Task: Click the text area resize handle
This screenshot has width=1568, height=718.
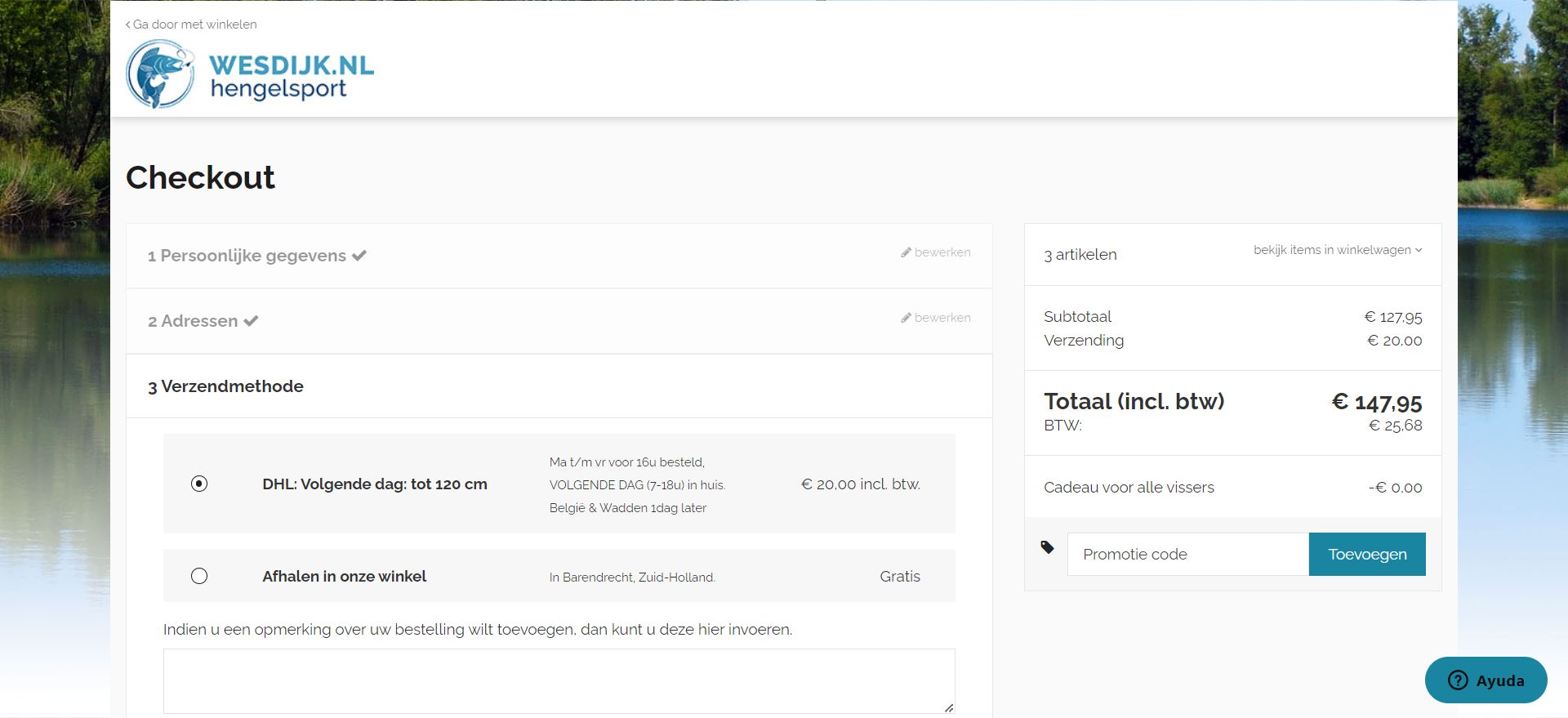Action: (x=948, y=707)
